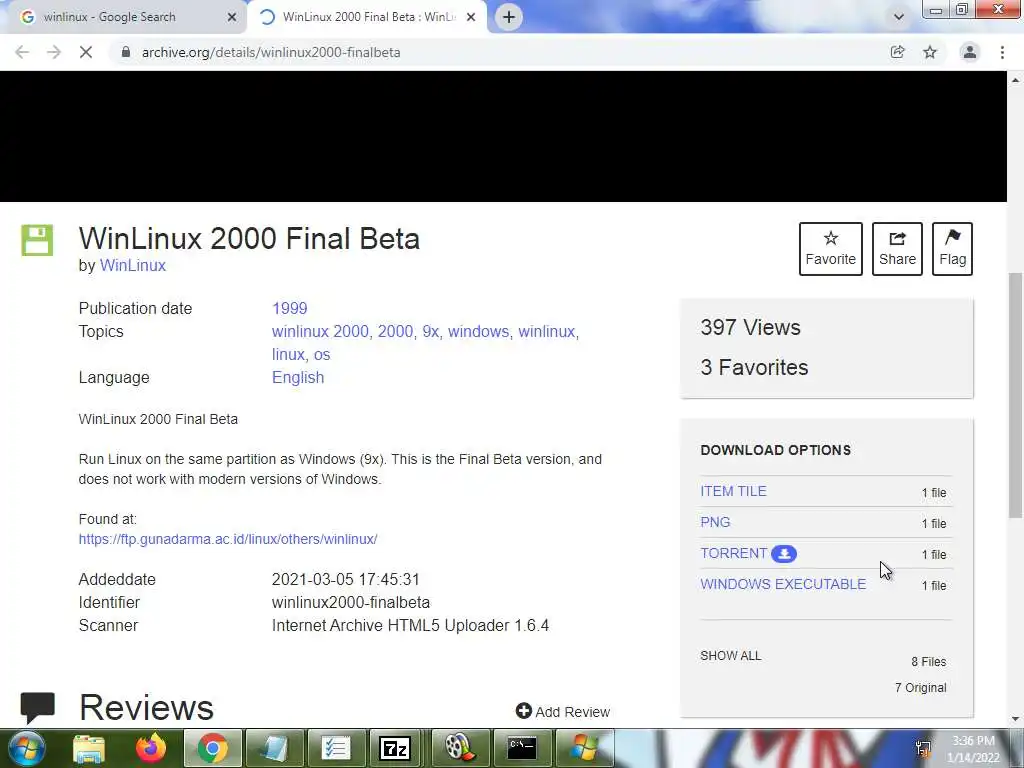Viewport: 1024px width, 768px height.
Task: Open Windows Explorer from taskbar
Action: (x=89, y=748)
